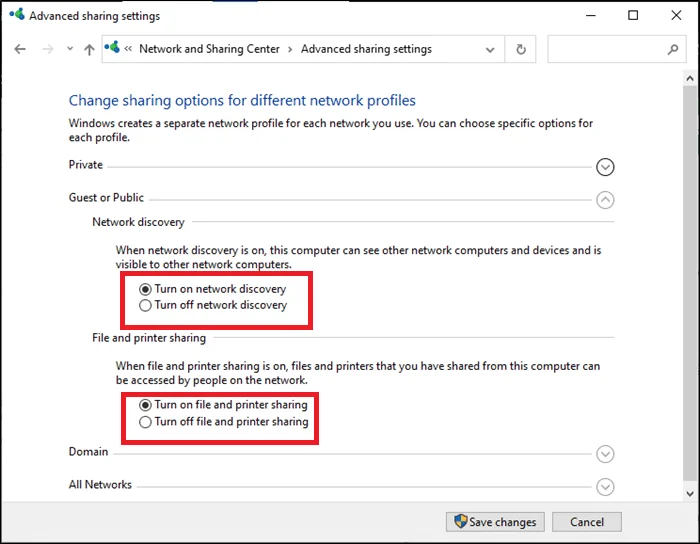This screenshot has height=544, width=700.
Task: Click the breadcrumb separator arrow after Network and Sharing Center
Action: (x=290, y=49)
